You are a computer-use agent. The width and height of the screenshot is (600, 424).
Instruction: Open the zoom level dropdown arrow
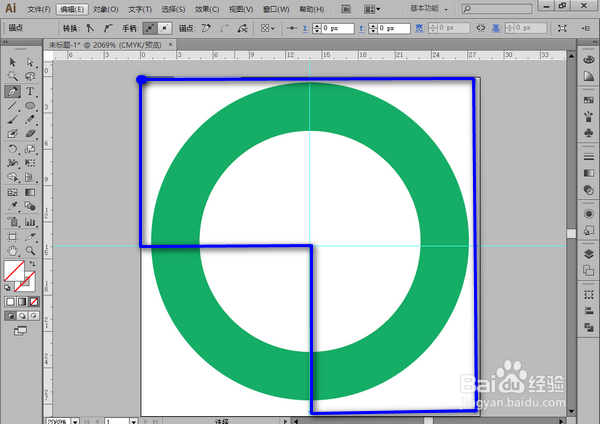[75, 421]
